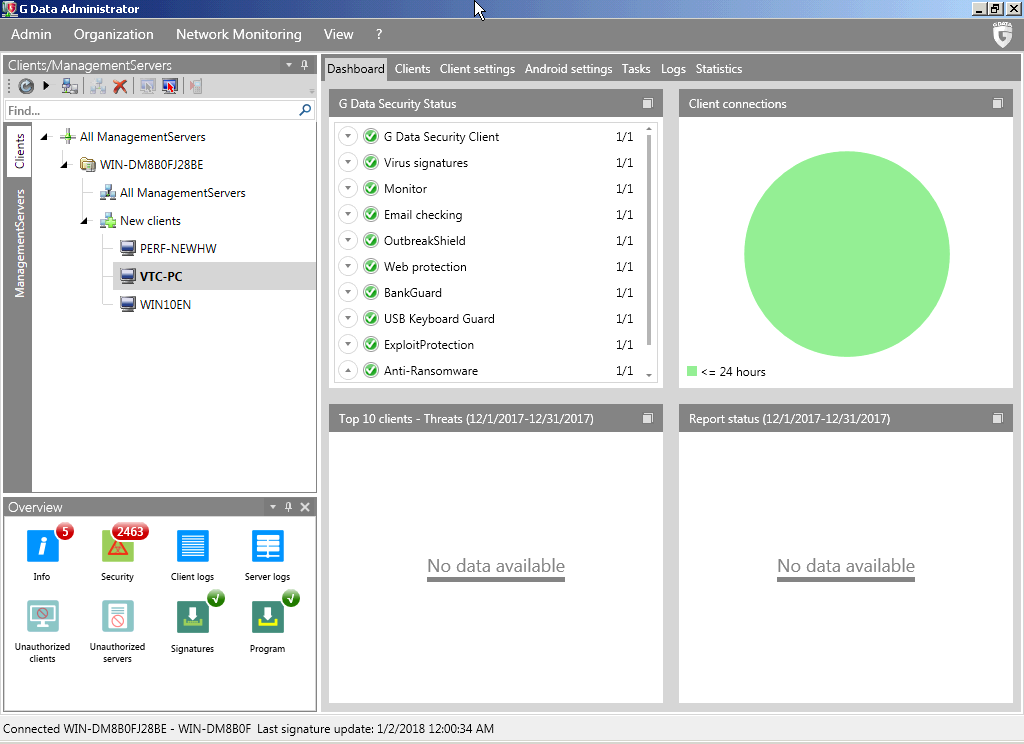
Task: Click the Signatures update icon
Action: tap(192, 617)
